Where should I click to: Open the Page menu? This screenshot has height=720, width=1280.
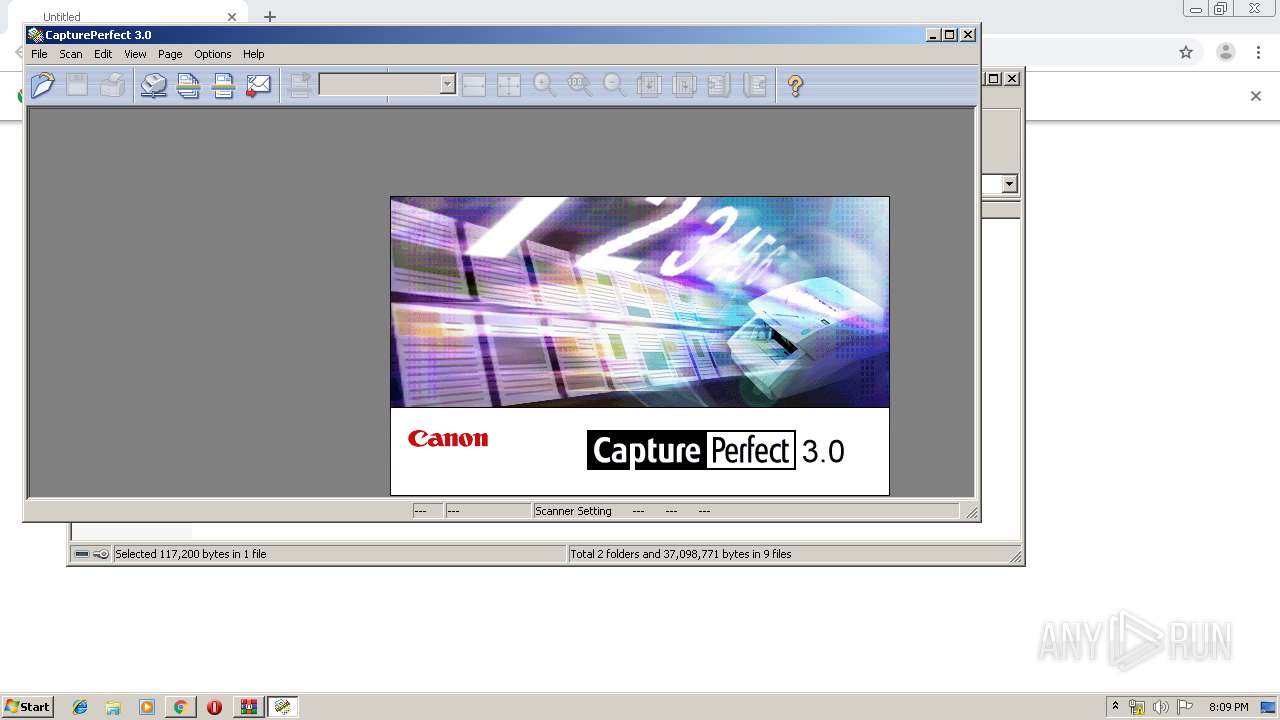pos(170,54)
